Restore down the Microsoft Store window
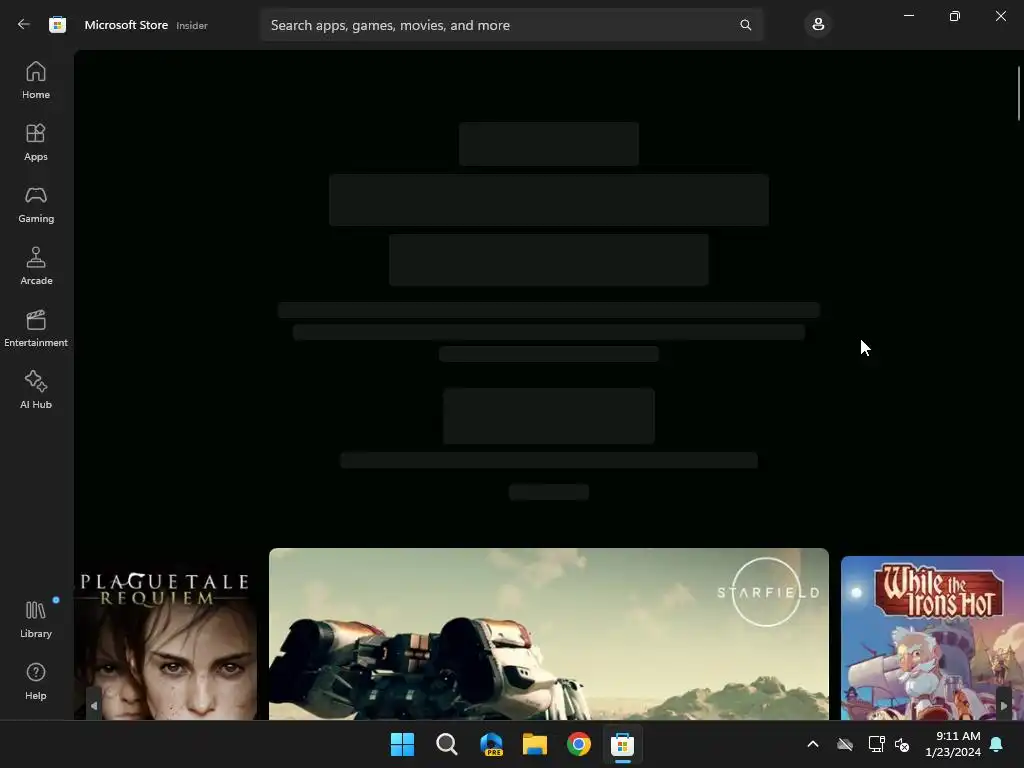Image resolution: width=1024 pixels, height=768 pixels. (x=955, y=16)
